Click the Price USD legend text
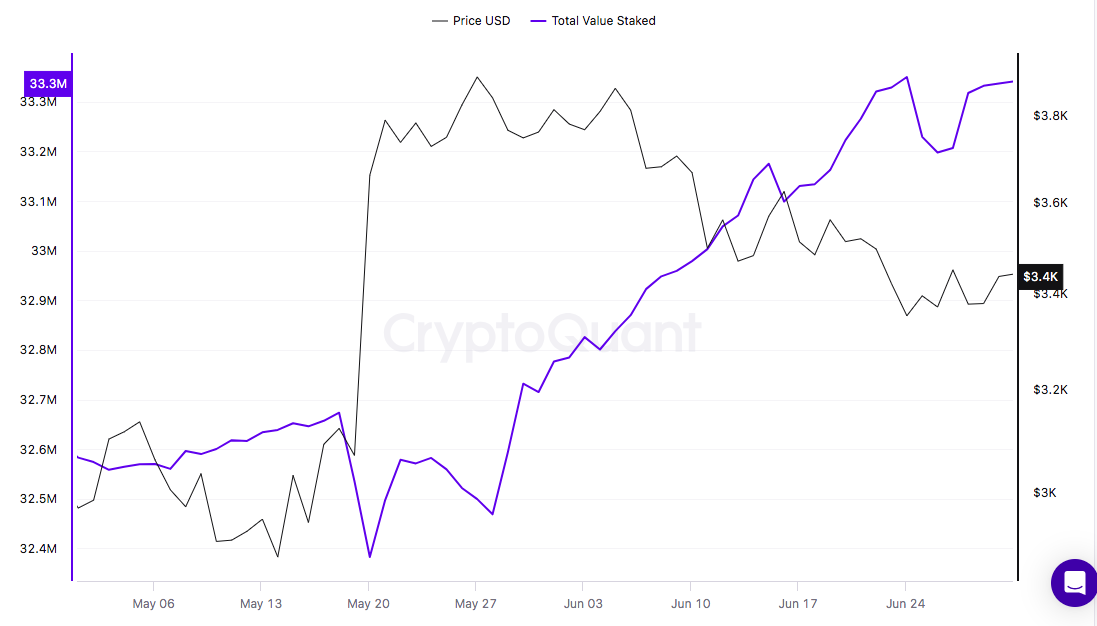This screenshot has width=1097, height=626. (x=483, y=20)
